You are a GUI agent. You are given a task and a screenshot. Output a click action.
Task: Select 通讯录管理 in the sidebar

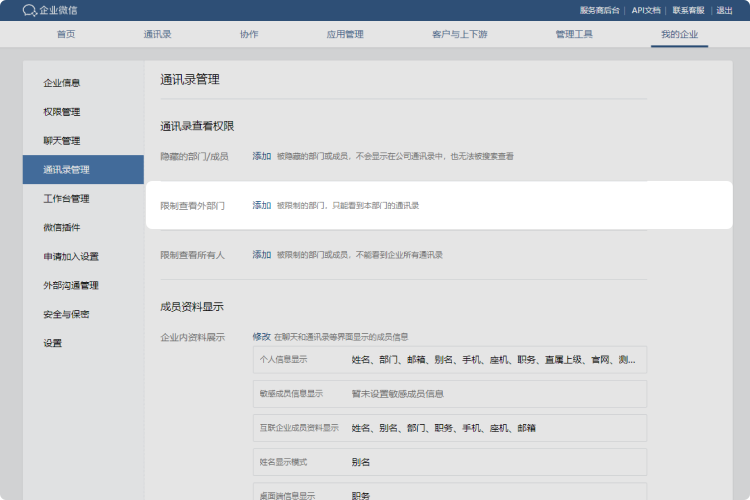coord(83,169)
